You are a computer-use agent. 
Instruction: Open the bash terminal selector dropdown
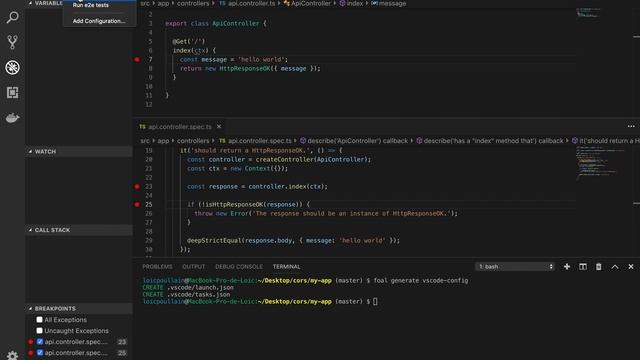coord(515,267)
